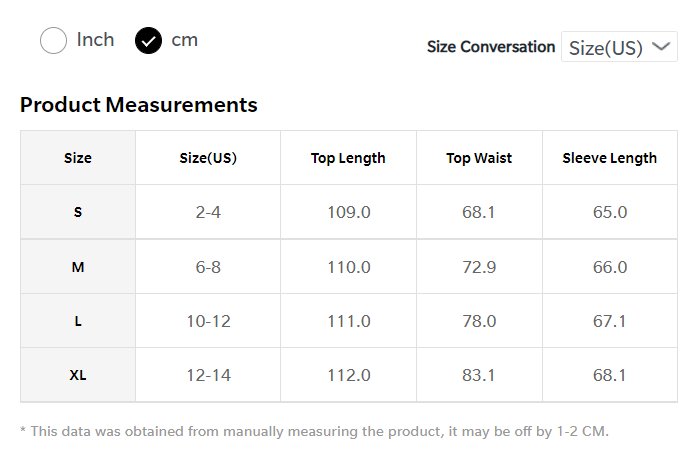Select the S size row label
The image size is (693, 452).
point(78,212)
